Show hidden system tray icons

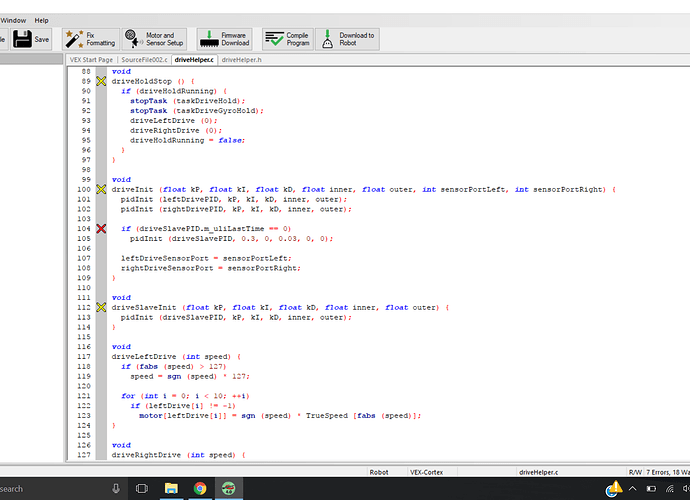coord(632,489)
